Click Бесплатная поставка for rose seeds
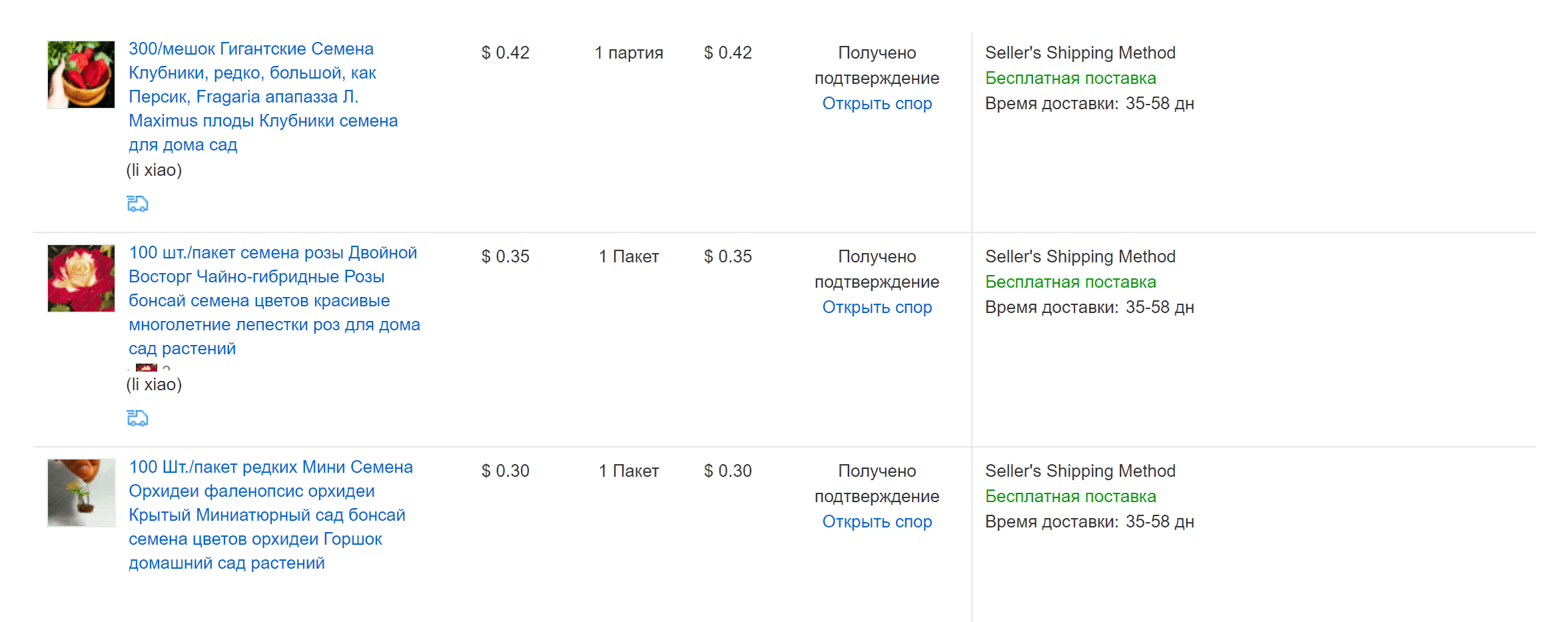The height and width of the screenshot is (622, 1568). tap(1070, 282)
